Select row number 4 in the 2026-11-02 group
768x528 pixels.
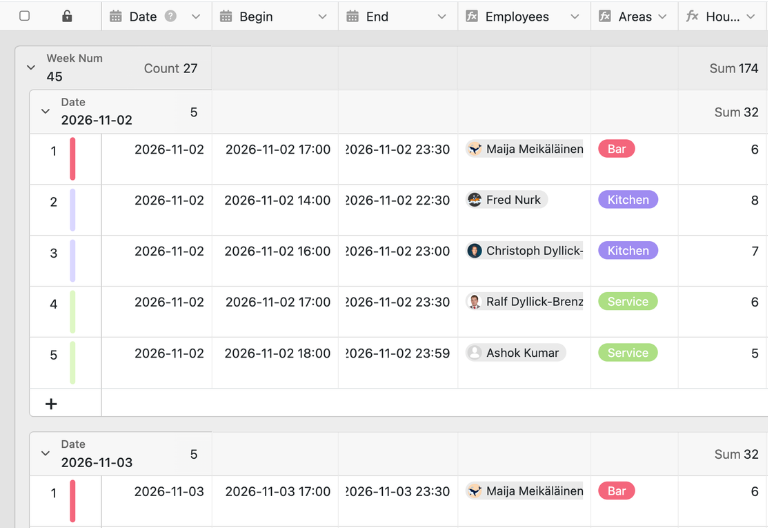pos(53,304)
